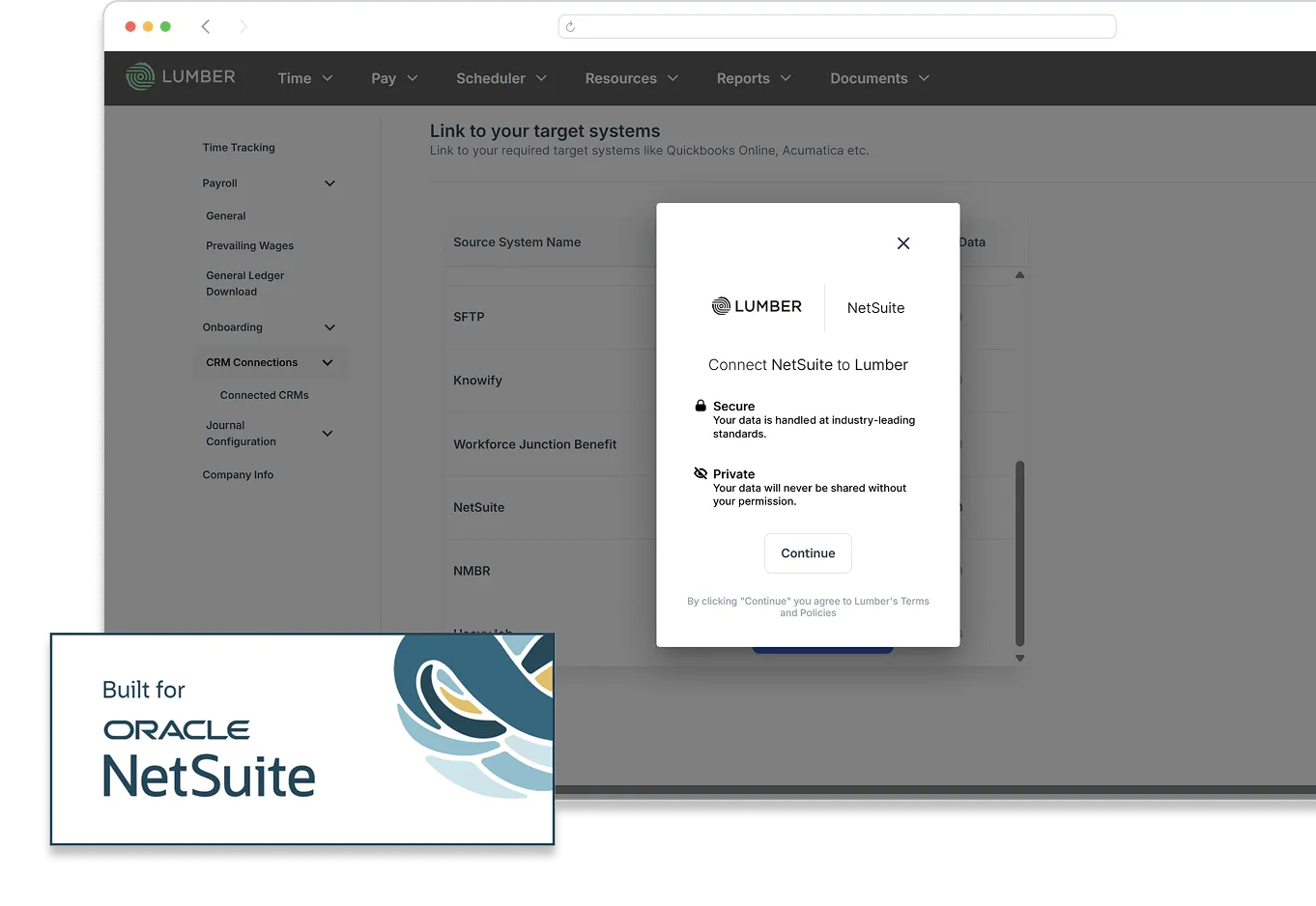Click the Lumber logo inside the connection modal
The image size is (1316, 906).
tap(758, 306)
